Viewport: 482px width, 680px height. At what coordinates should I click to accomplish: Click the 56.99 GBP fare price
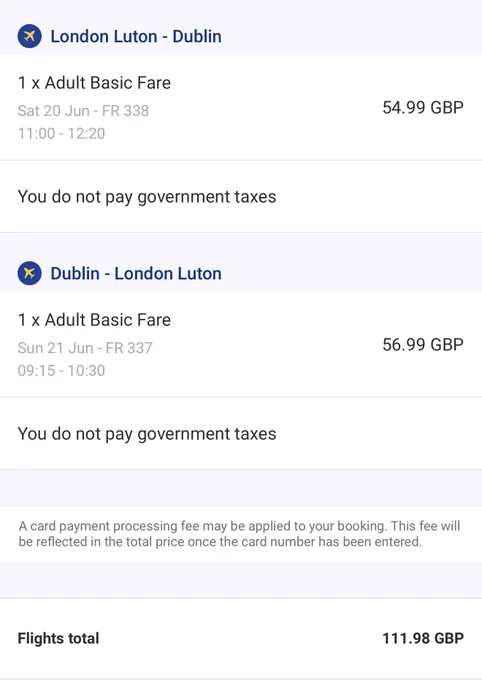click(423, 345)
